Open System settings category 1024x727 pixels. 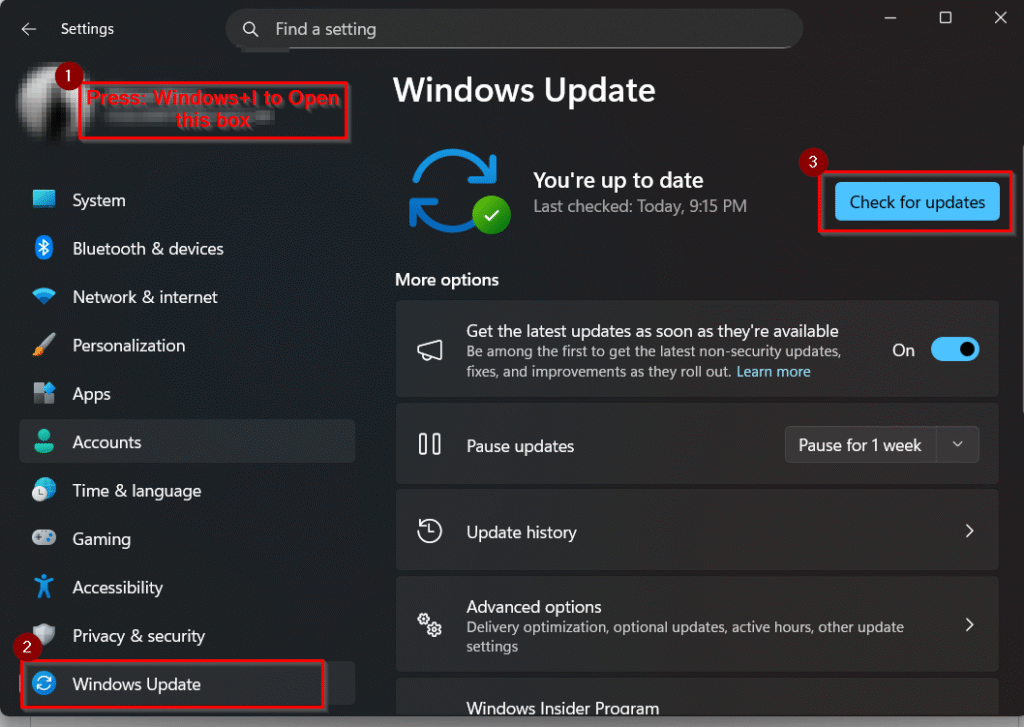pyautogui.click(x=187, y=200)
